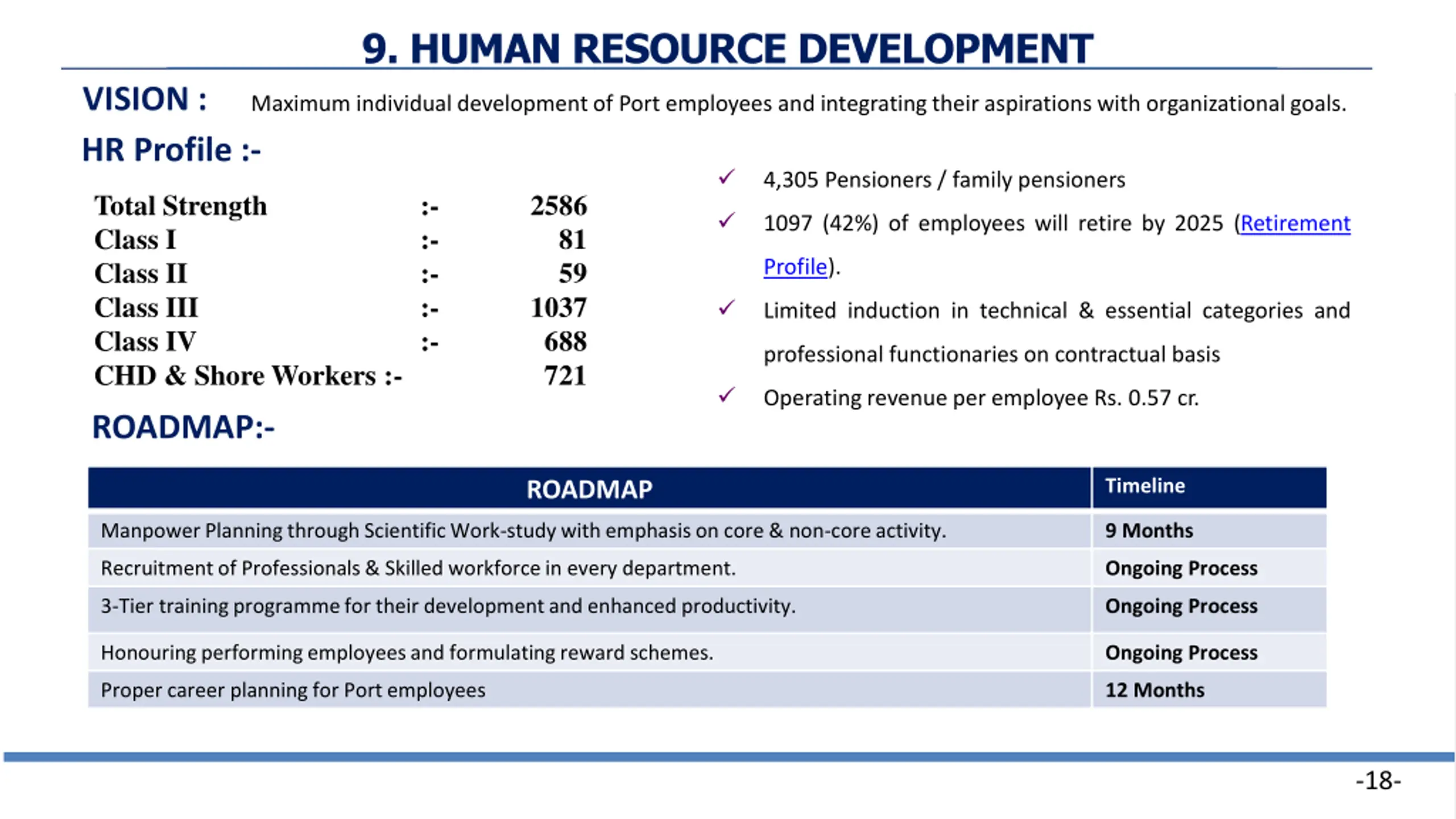Select the Class I value 81
The width and height of the screenshot is (1456, 819).
pos(572,239)
